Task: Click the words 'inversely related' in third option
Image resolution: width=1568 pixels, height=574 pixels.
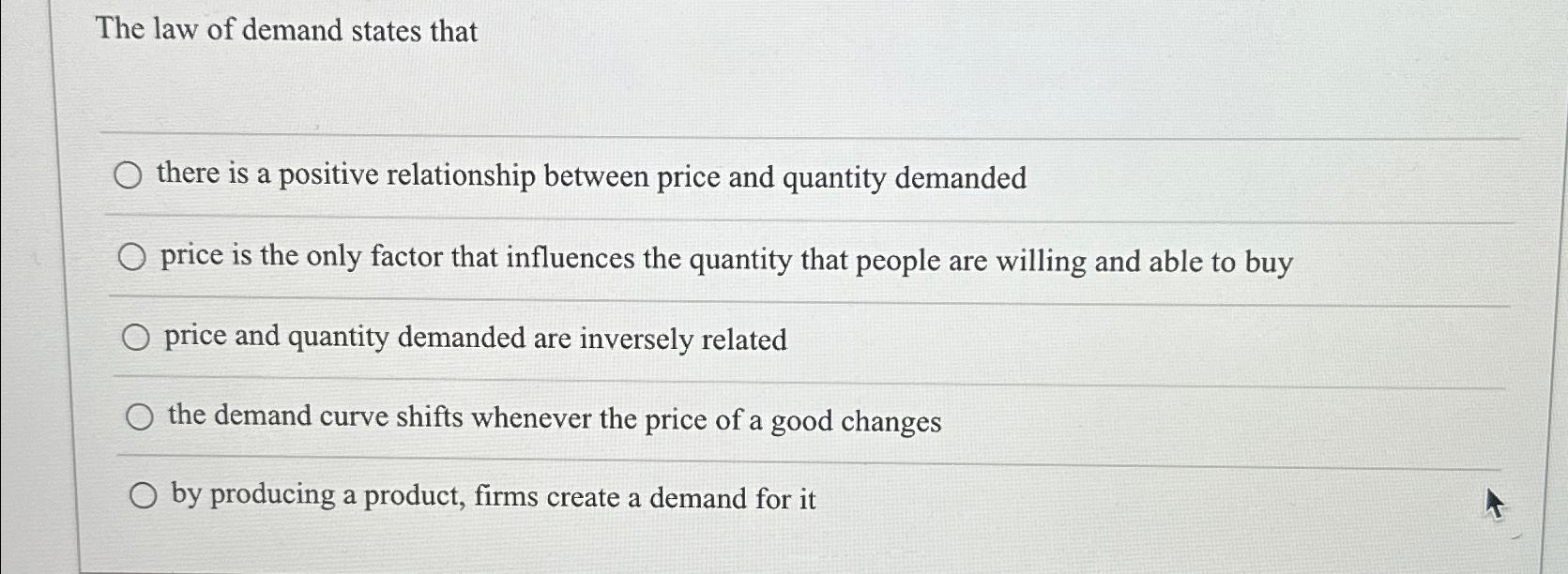Action: (683, 340)
